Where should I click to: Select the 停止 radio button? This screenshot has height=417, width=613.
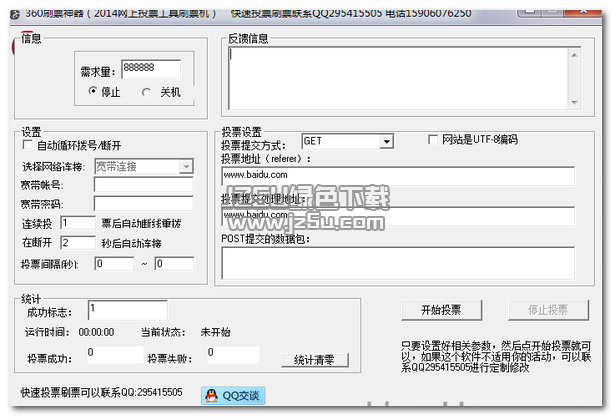[93, 91]
